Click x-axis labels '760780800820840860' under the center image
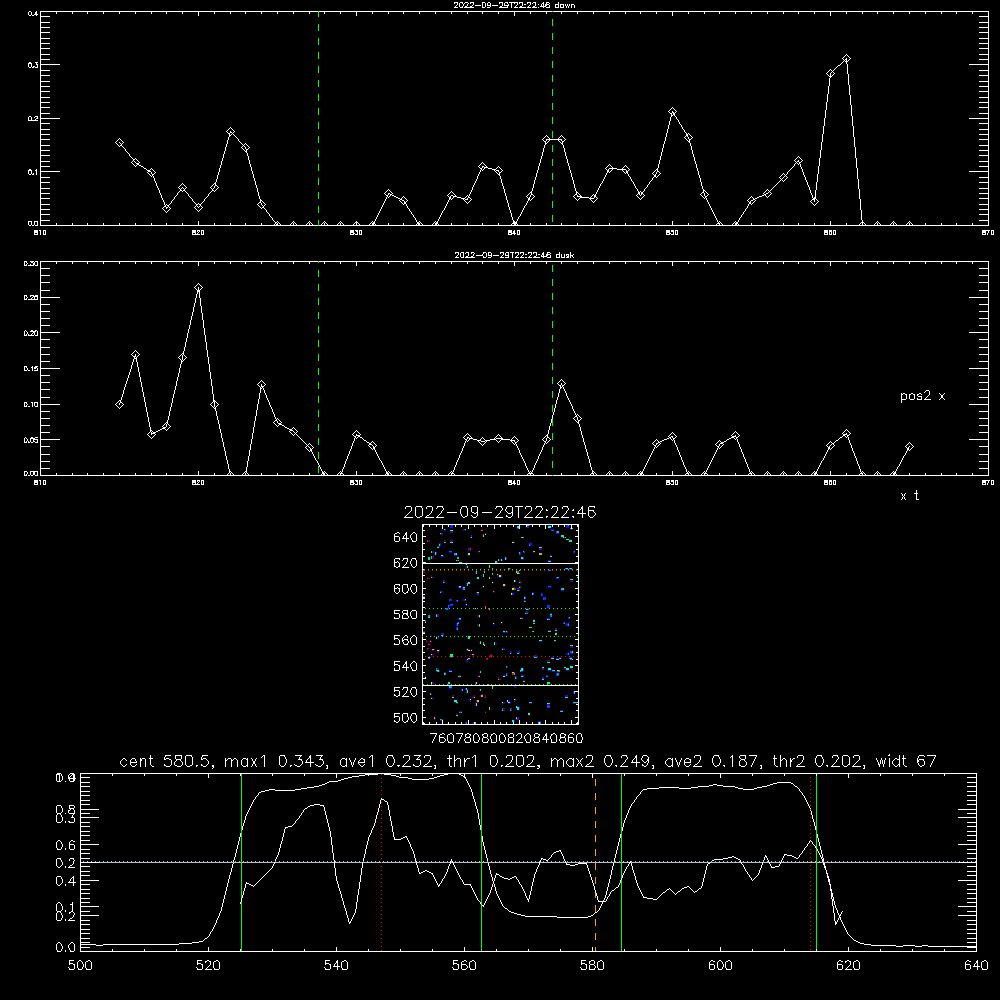This screenshot has height=1000, width=1000. 507,739
